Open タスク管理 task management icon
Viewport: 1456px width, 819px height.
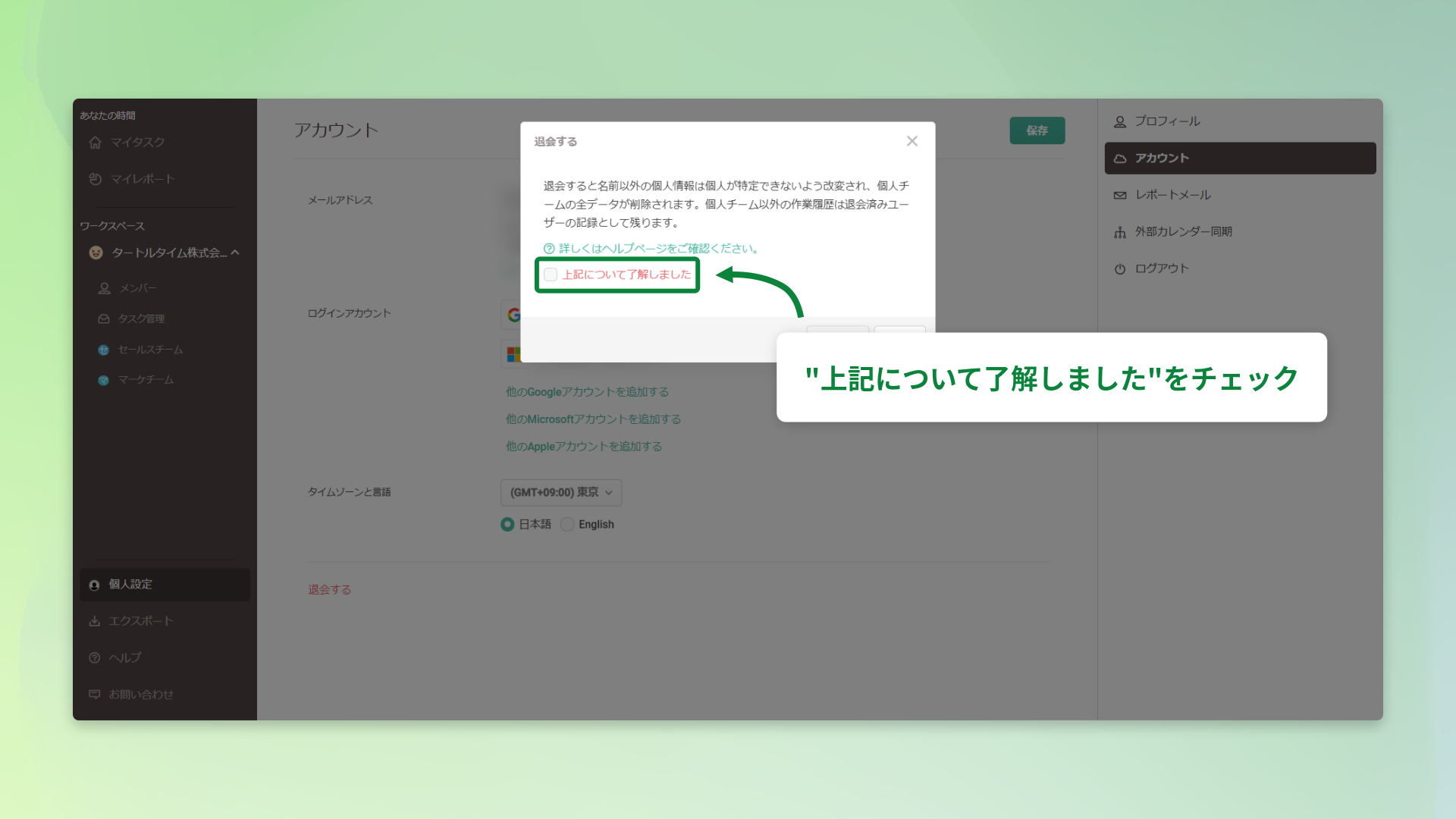pos(104,318)
